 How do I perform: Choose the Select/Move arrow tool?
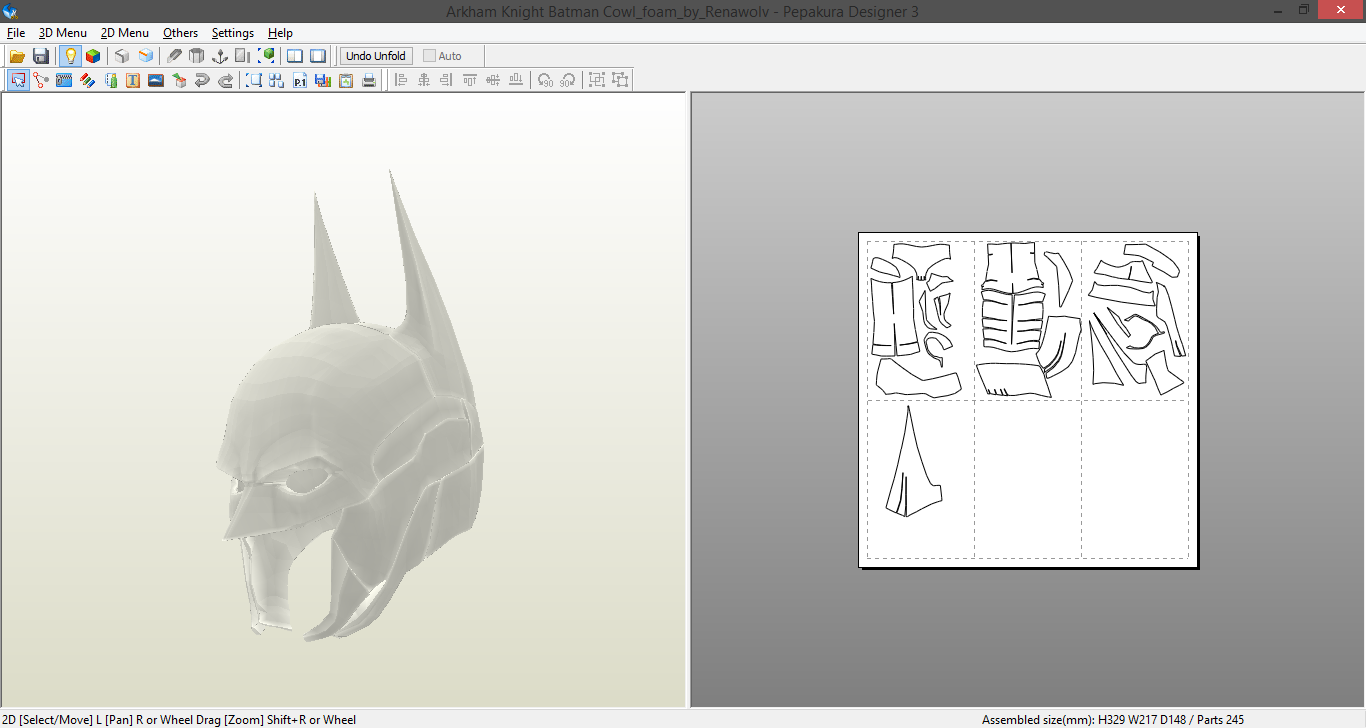pyautogui.click(x=18, y=80)
